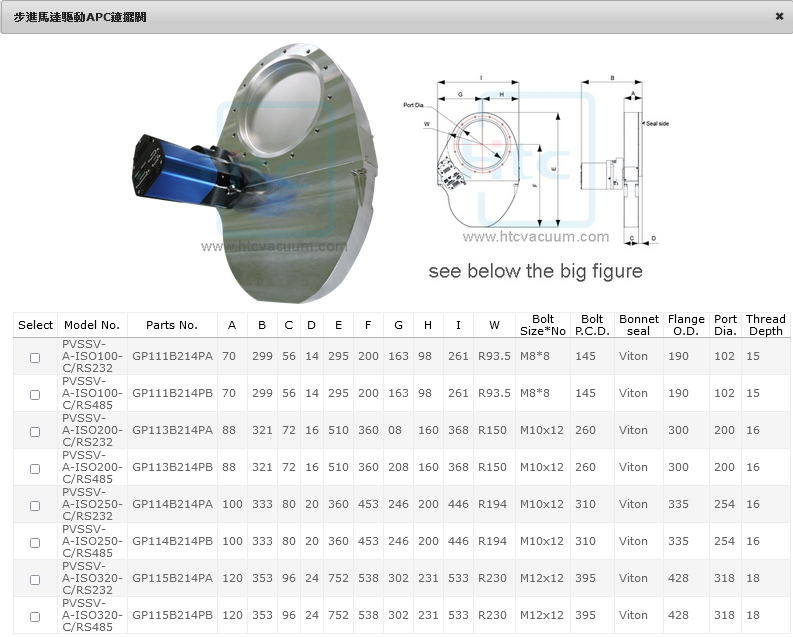Screen dimensions: 793x637
Task: Click the Bolt P.C.D. column header
Action: (592, 325)
